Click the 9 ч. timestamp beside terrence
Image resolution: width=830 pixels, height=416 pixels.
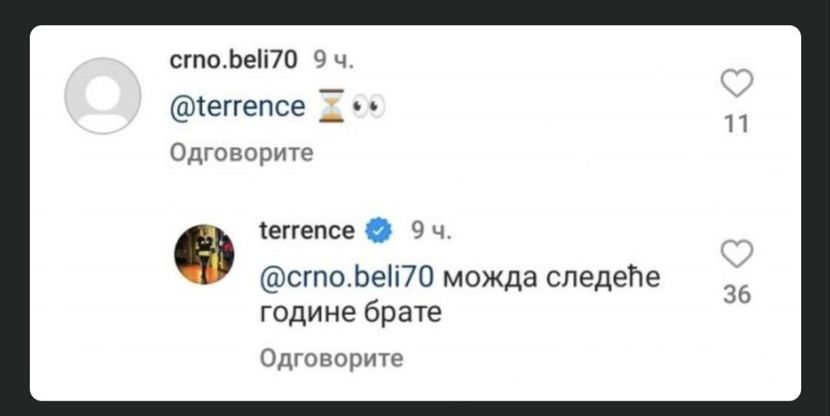coord(431,232)
